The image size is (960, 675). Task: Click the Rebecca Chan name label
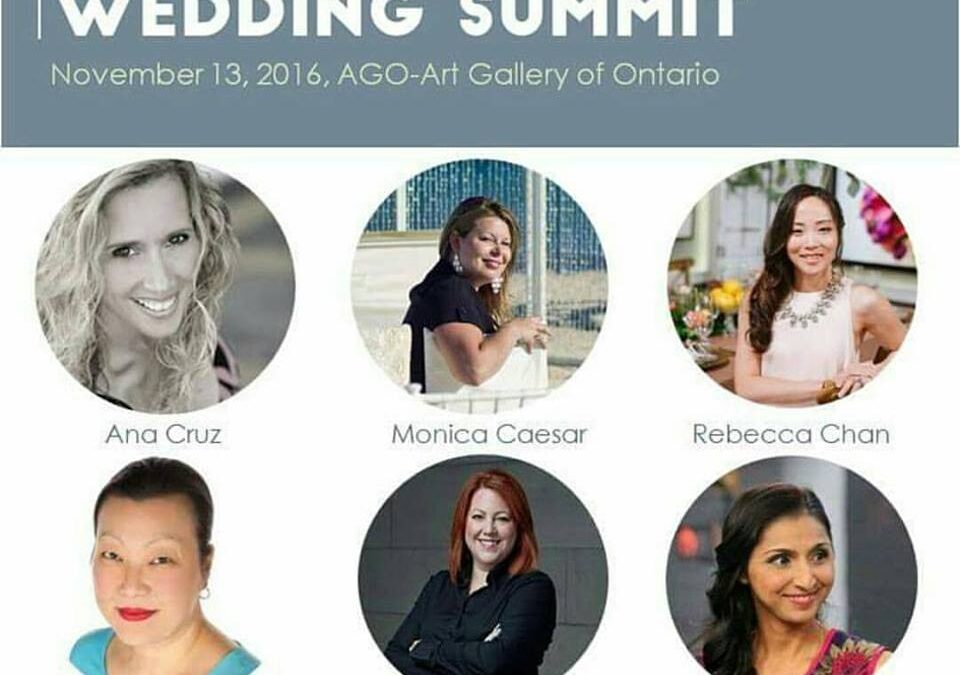point(791,434)
